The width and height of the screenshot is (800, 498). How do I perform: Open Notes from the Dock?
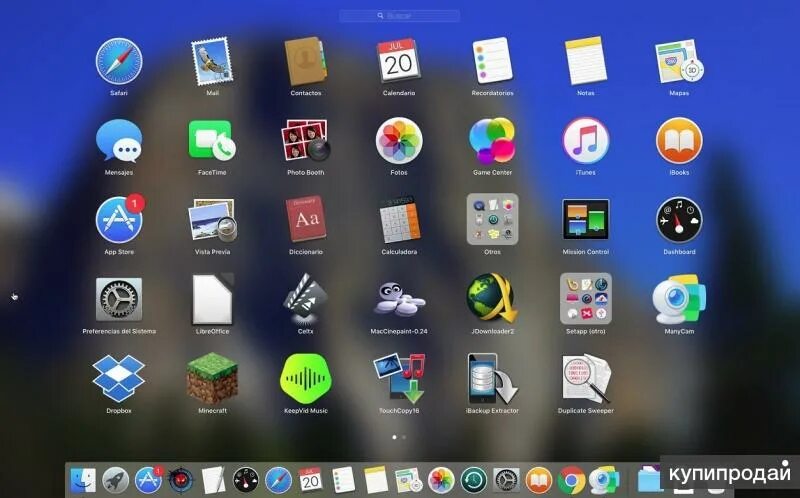coord(376,480)
